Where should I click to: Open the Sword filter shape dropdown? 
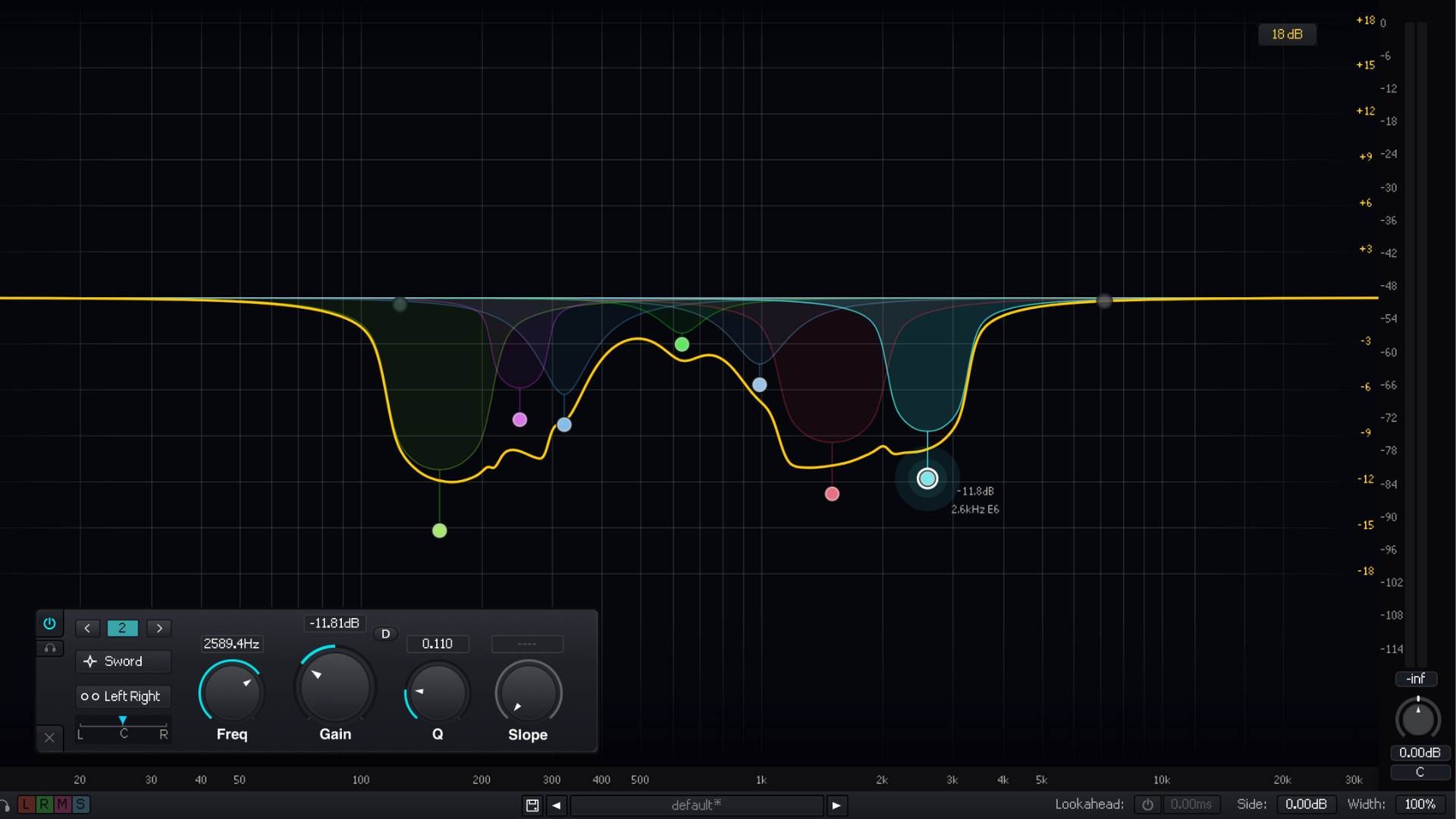[x=123, y=661]
